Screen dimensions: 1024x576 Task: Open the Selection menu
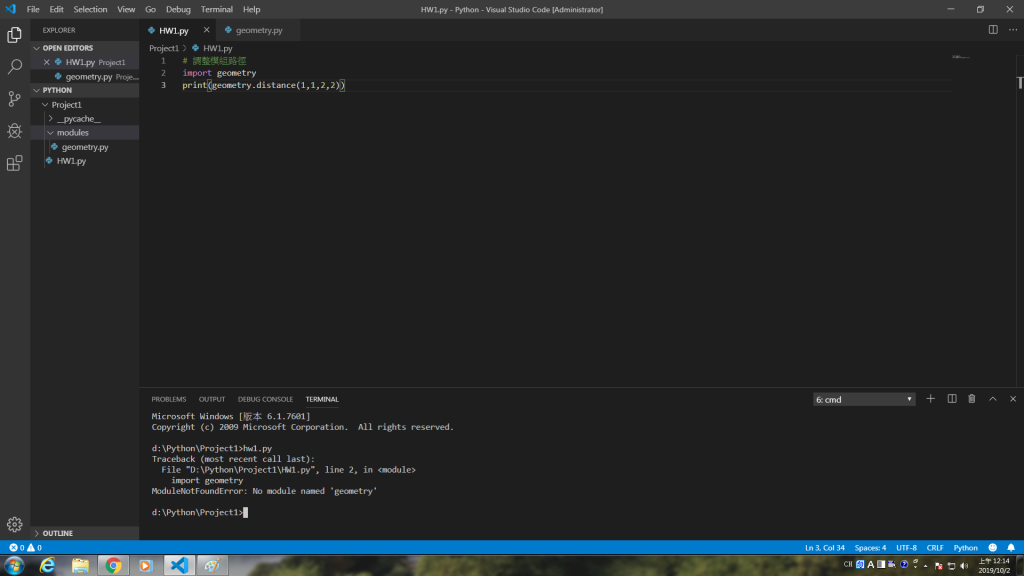(90, 9)
